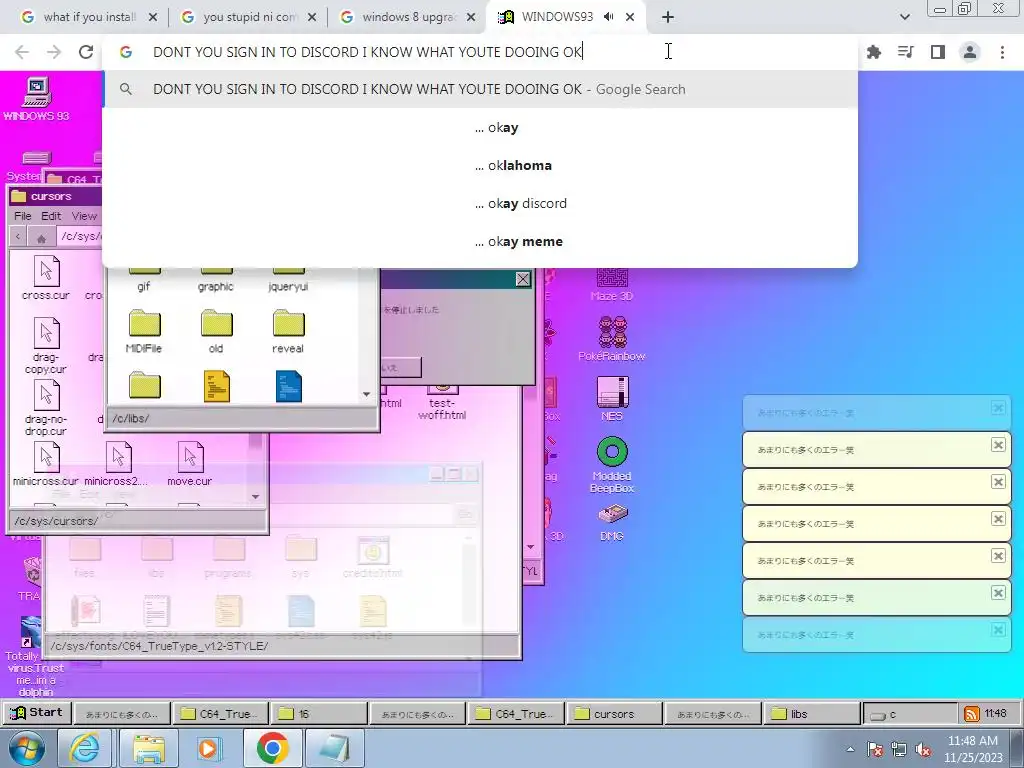Click the RSS icon in Windows93 tray
Image resolution: width=1024 pixels, height=768 pixels.
tap(972, 714)
